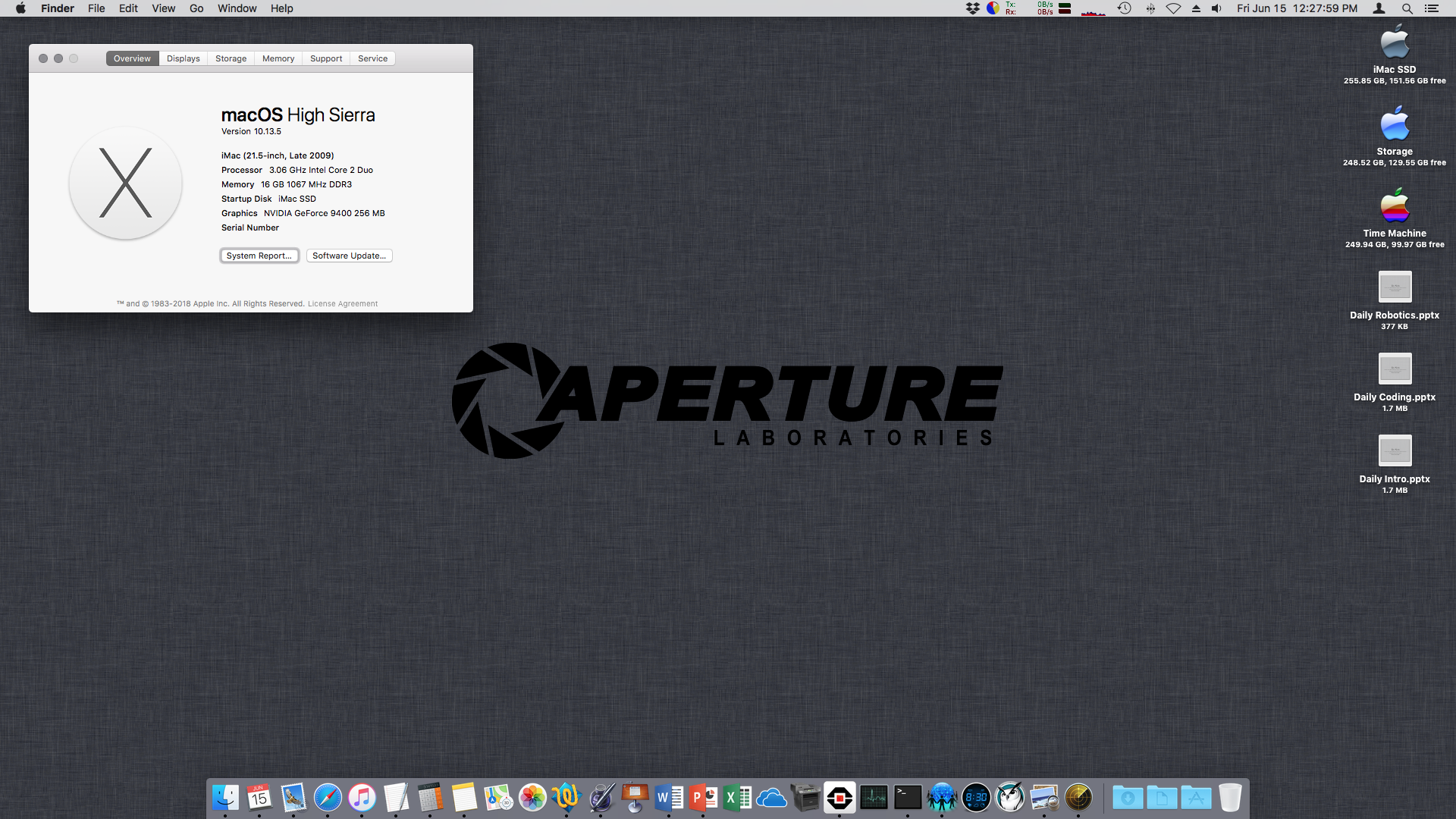The height and width of the screenshot is (819, 1456).
Task: Open Notification Center
Action: click(1432, 8)
